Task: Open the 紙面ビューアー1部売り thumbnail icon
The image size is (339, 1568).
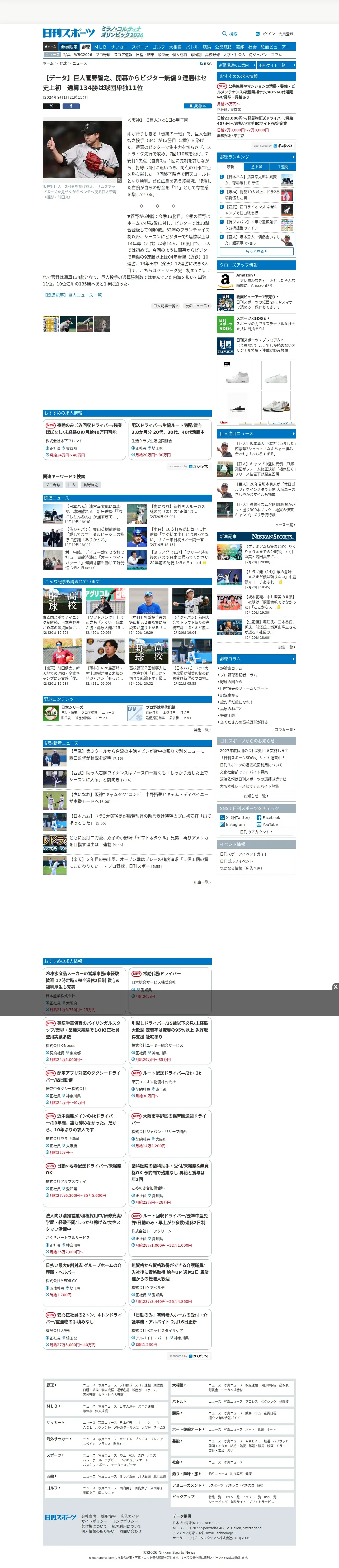Action: [x=226, y=303]
